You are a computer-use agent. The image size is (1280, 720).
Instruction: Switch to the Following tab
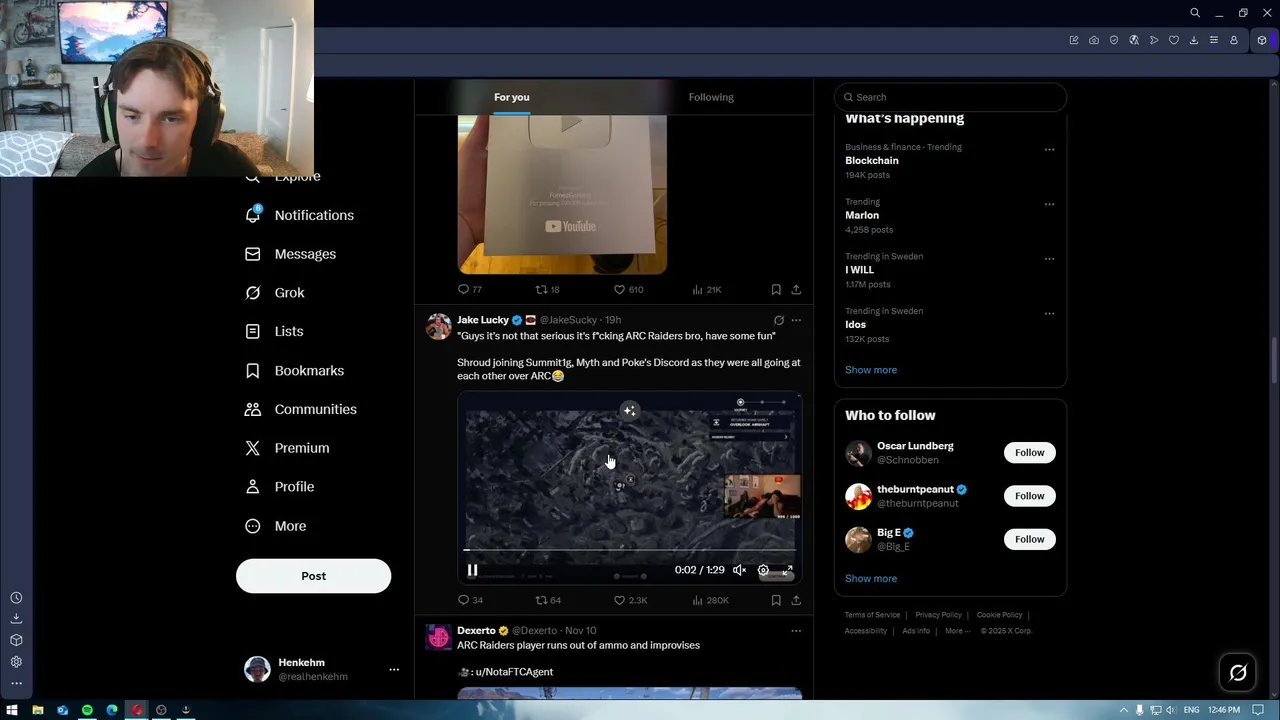[x=711, y=97]
